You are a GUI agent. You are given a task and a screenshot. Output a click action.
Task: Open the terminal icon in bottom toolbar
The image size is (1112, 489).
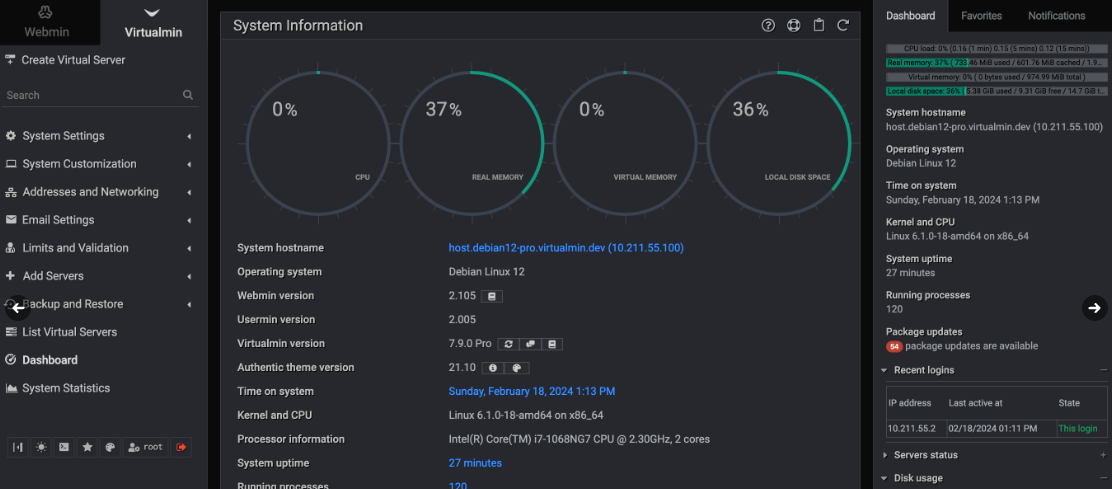[x=64, y=447]
